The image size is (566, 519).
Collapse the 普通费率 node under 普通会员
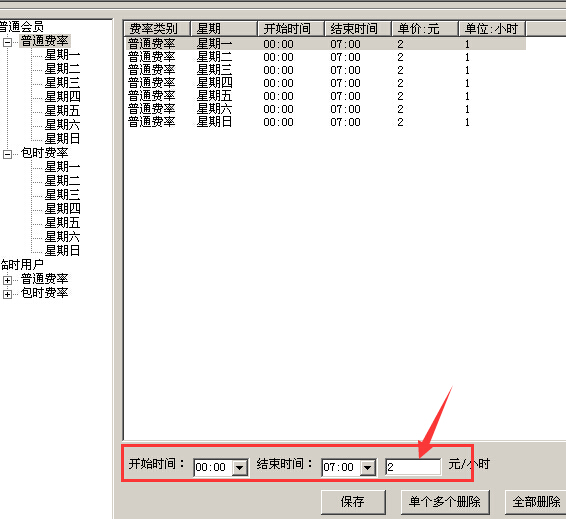click(7, 42)
